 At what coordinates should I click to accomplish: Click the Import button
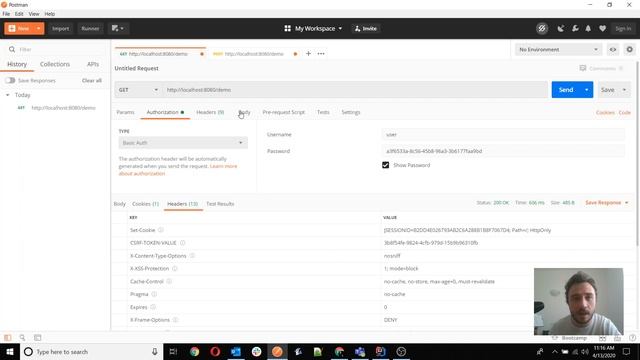60,29
